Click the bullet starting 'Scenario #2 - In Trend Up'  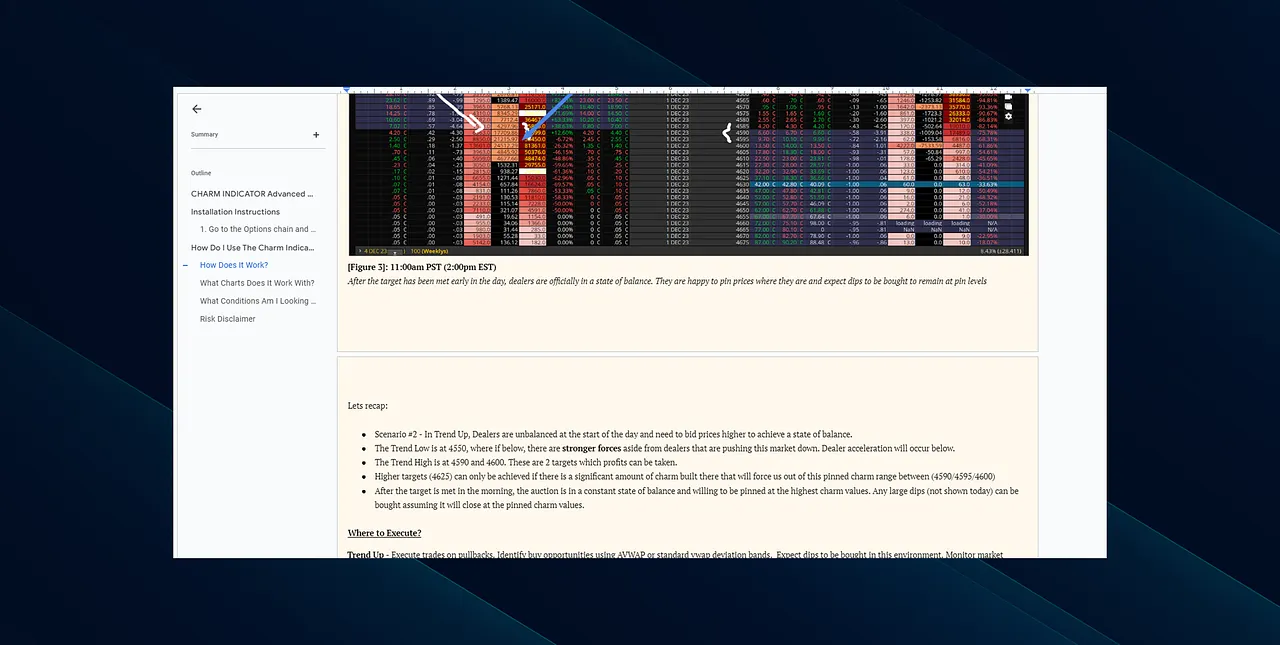pyautogui.click(x=613, y=435)
